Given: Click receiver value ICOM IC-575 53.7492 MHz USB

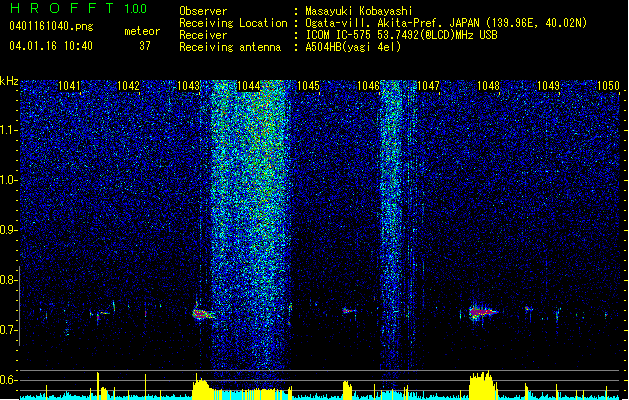Looking at the screenshot, I should [x=401, y=35].
